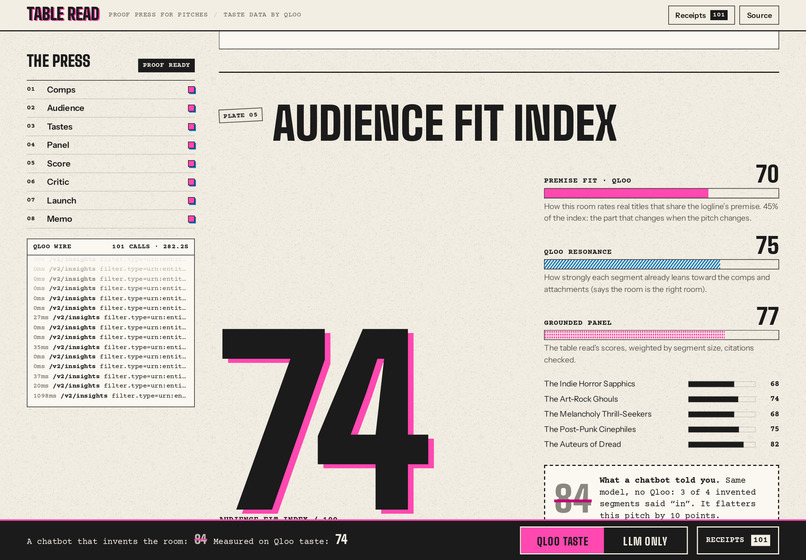Click the Premise Fit score 70

pyautogui.click(x=767, y=174)
